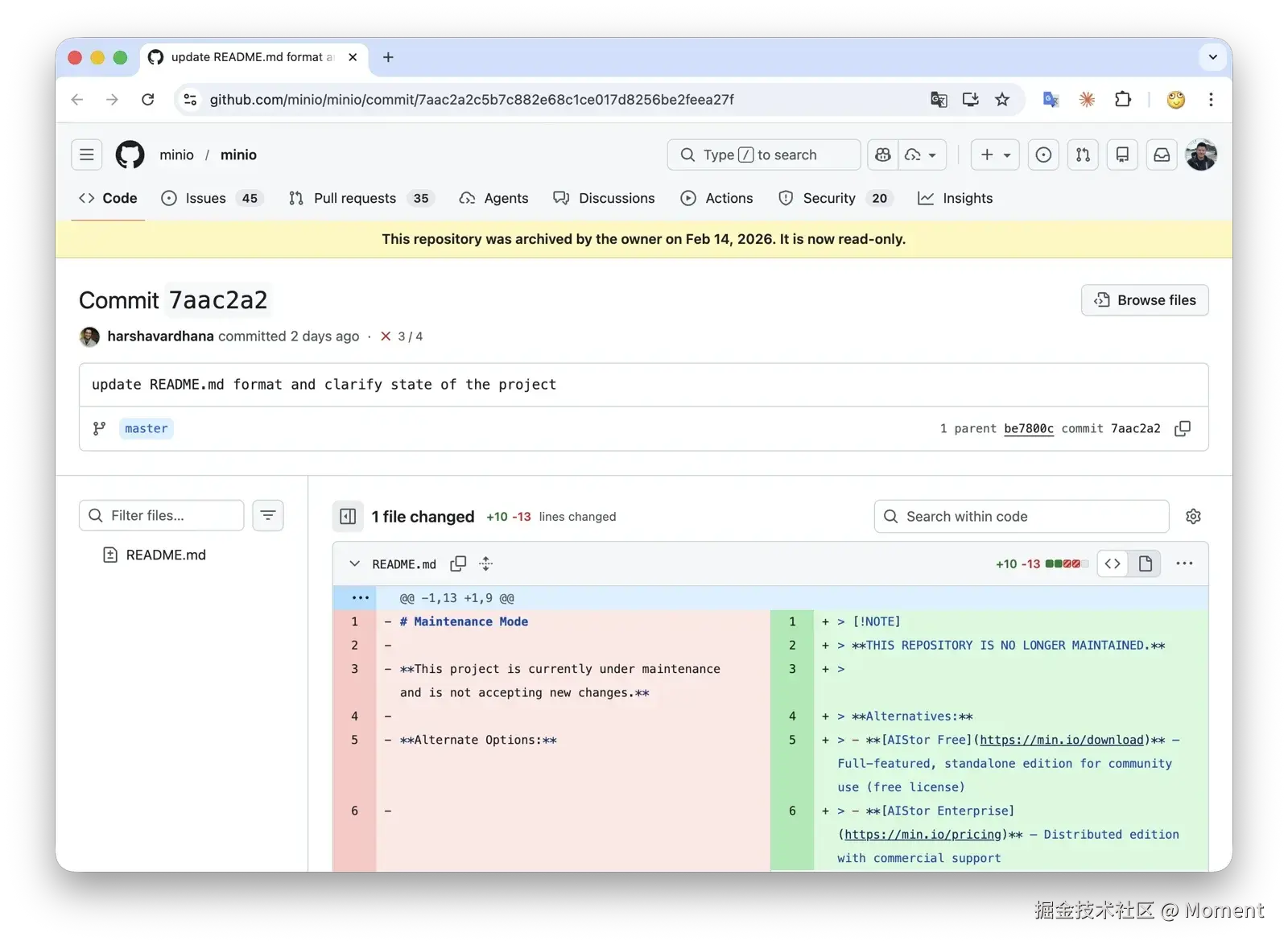
Task: View your pull requests icon in header
Action: coord(1083,155)
